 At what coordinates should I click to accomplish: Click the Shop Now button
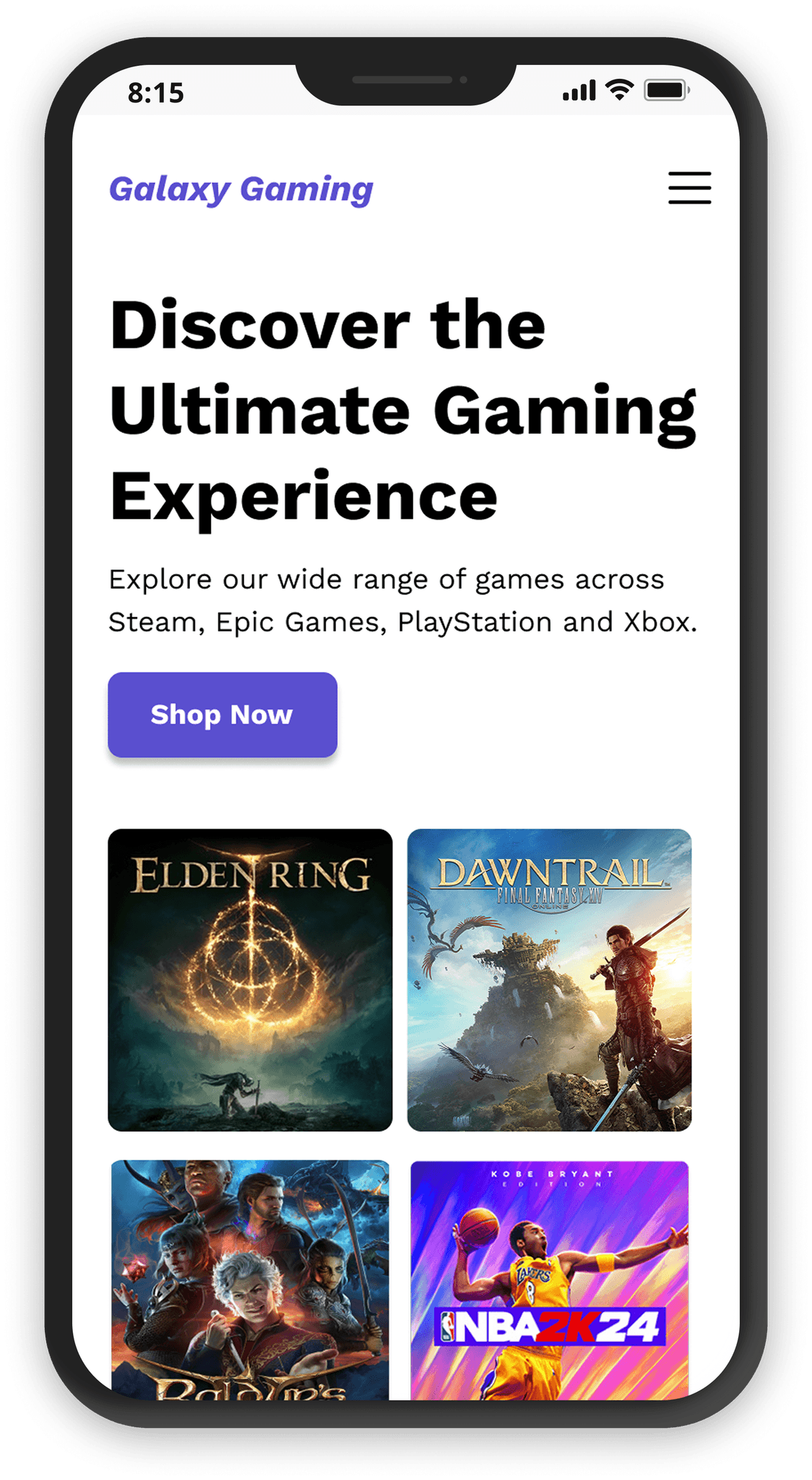click(223, 715)
